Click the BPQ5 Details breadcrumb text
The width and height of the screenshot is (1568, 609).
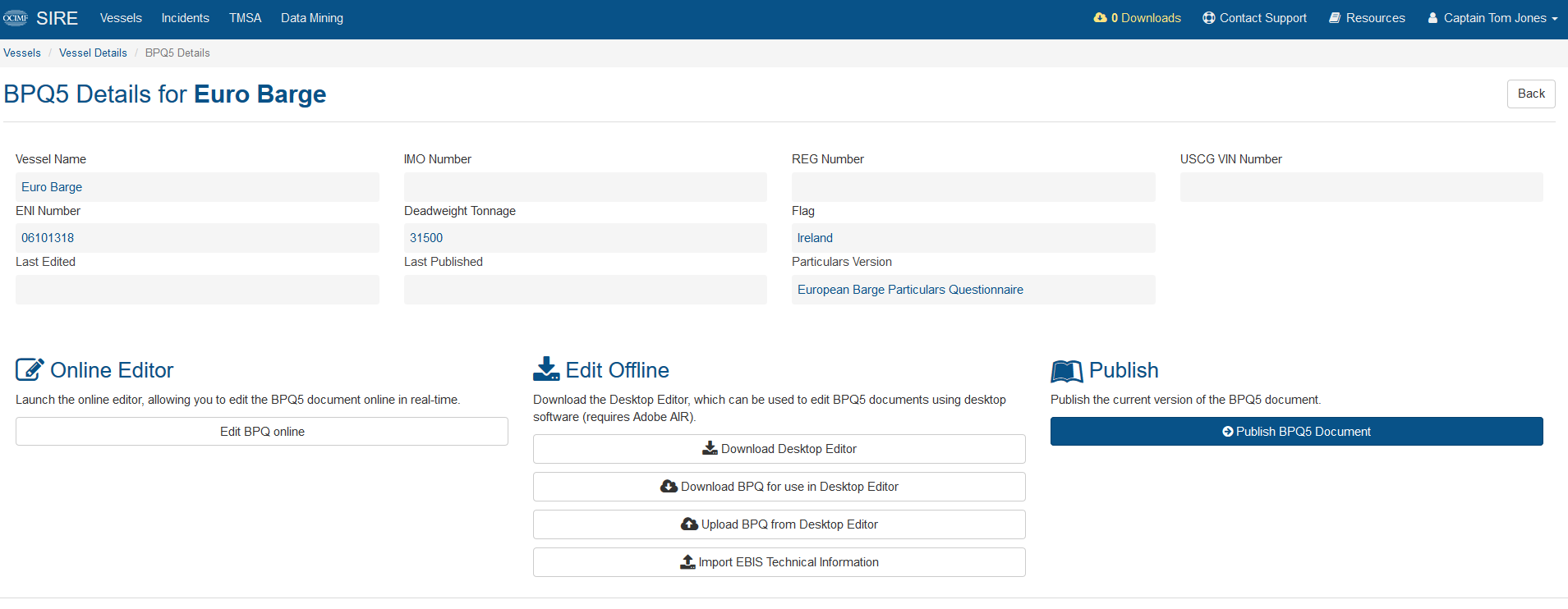[177, 53]
